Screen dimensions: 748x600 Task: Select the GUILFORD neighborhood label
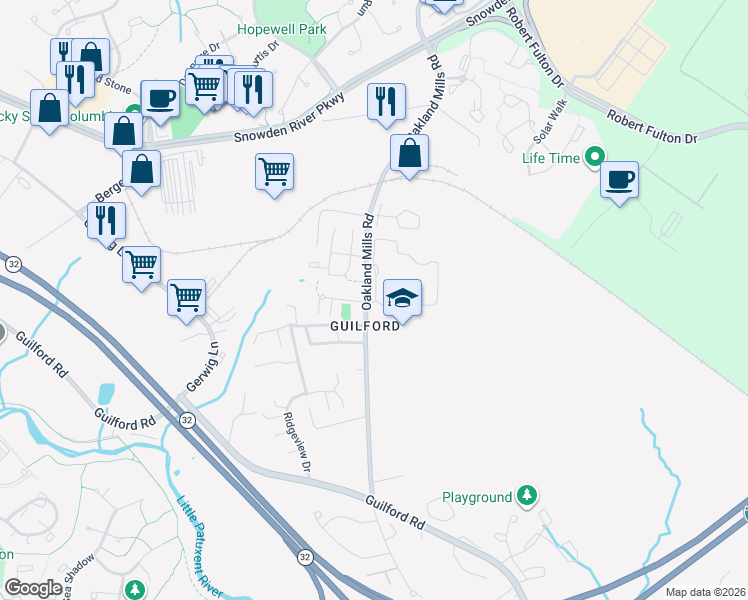click(x=365, y=326)
